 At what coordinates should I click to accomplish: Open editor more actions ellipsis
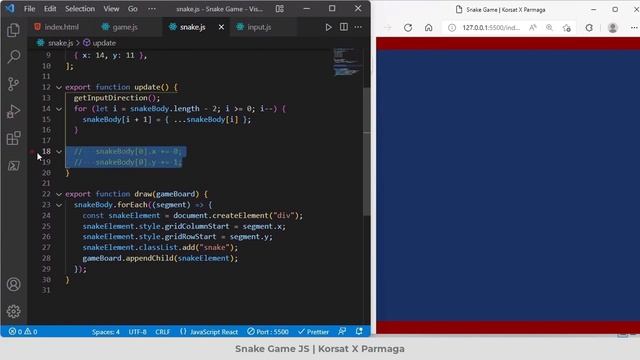point(358,27)
